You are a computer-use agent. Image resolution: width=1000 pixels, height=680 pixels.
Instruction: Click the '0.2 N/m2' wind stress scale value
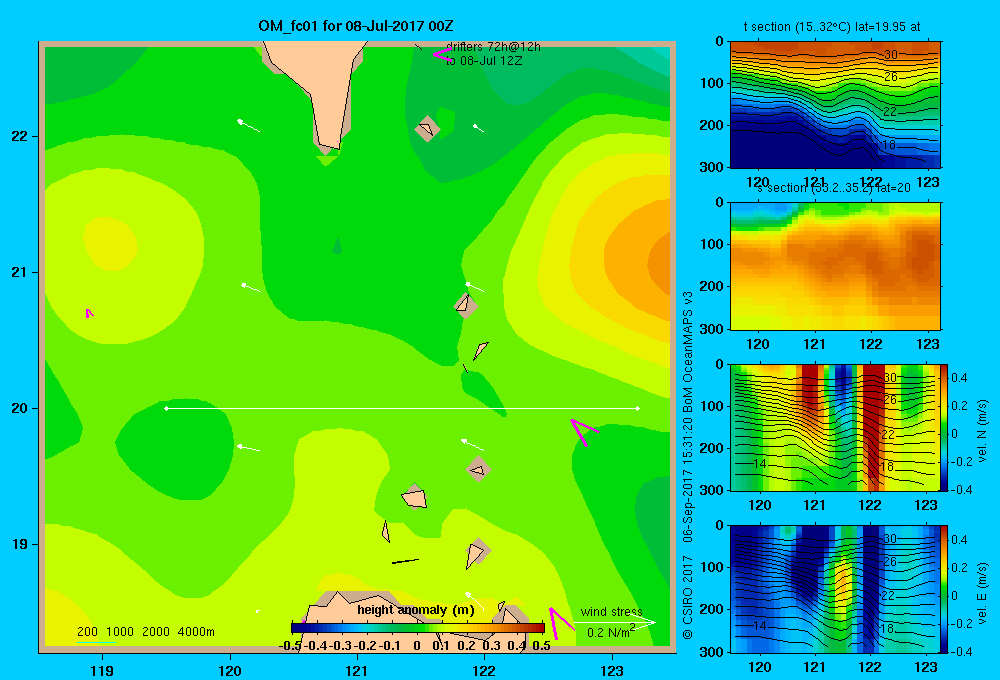(x=610, y=632)
